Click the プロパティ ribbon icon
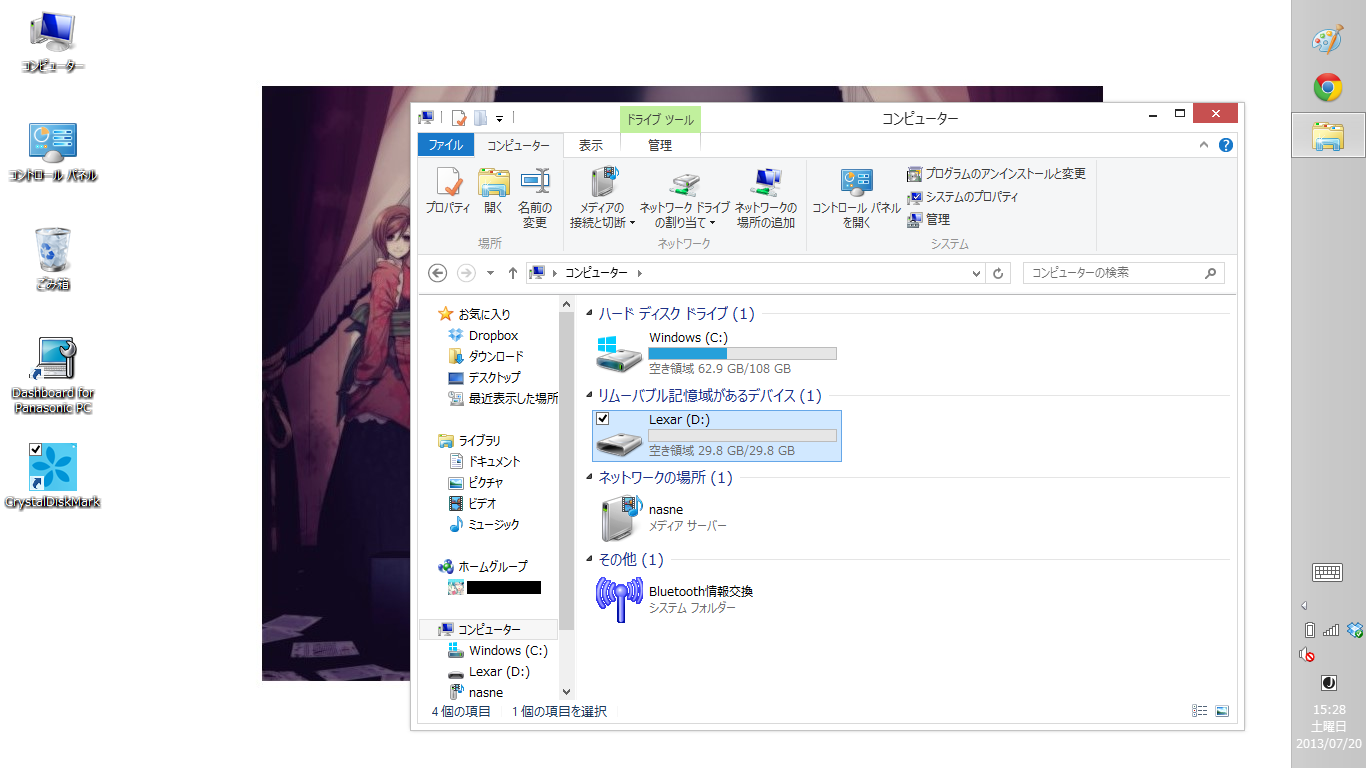The height and width of the screenshot is (768, 1366). pyautogui.click(x=447, y=191)
